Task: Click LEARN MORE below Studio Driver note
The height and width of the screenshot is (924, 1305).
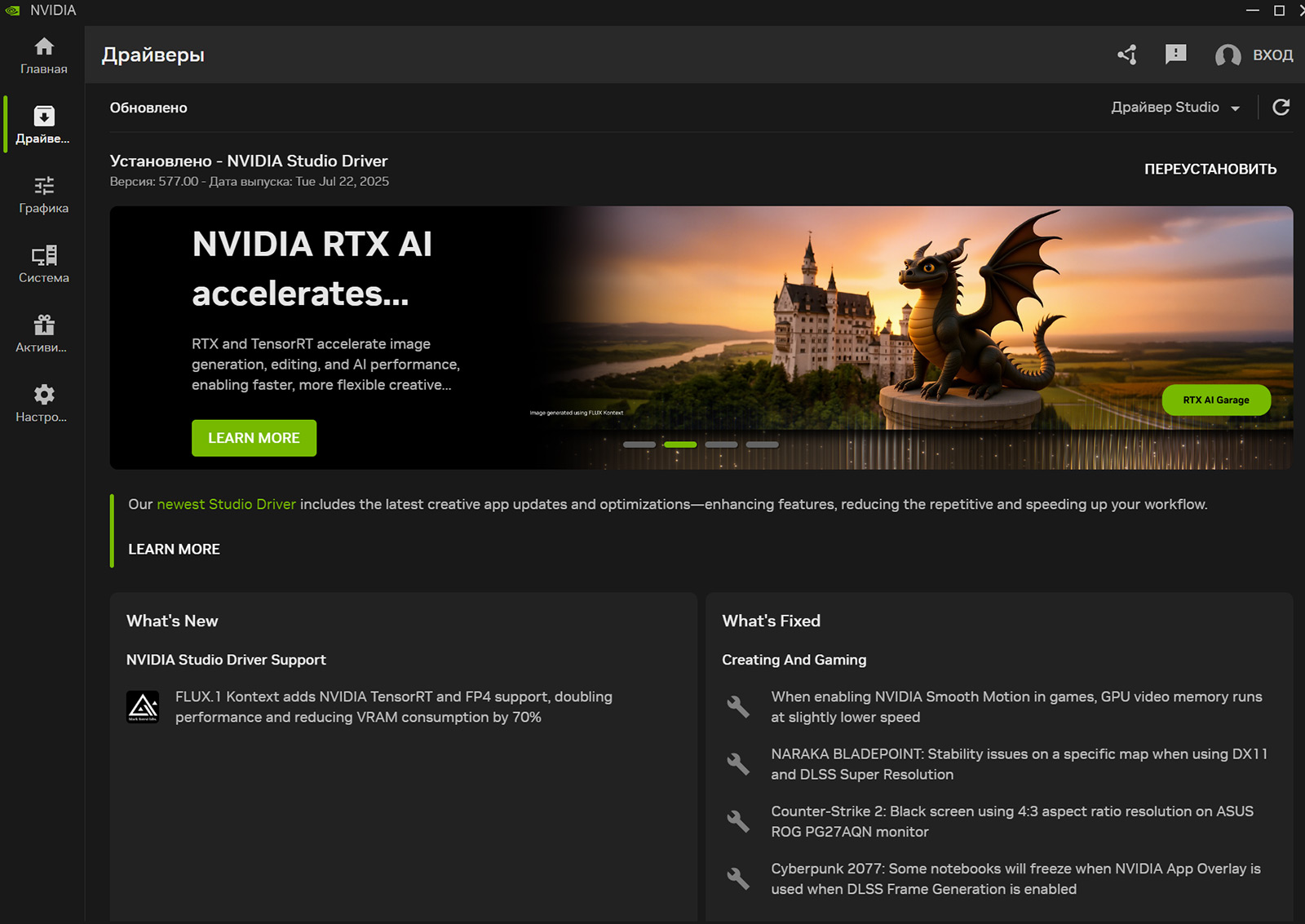Action: (x=174, y=549)
